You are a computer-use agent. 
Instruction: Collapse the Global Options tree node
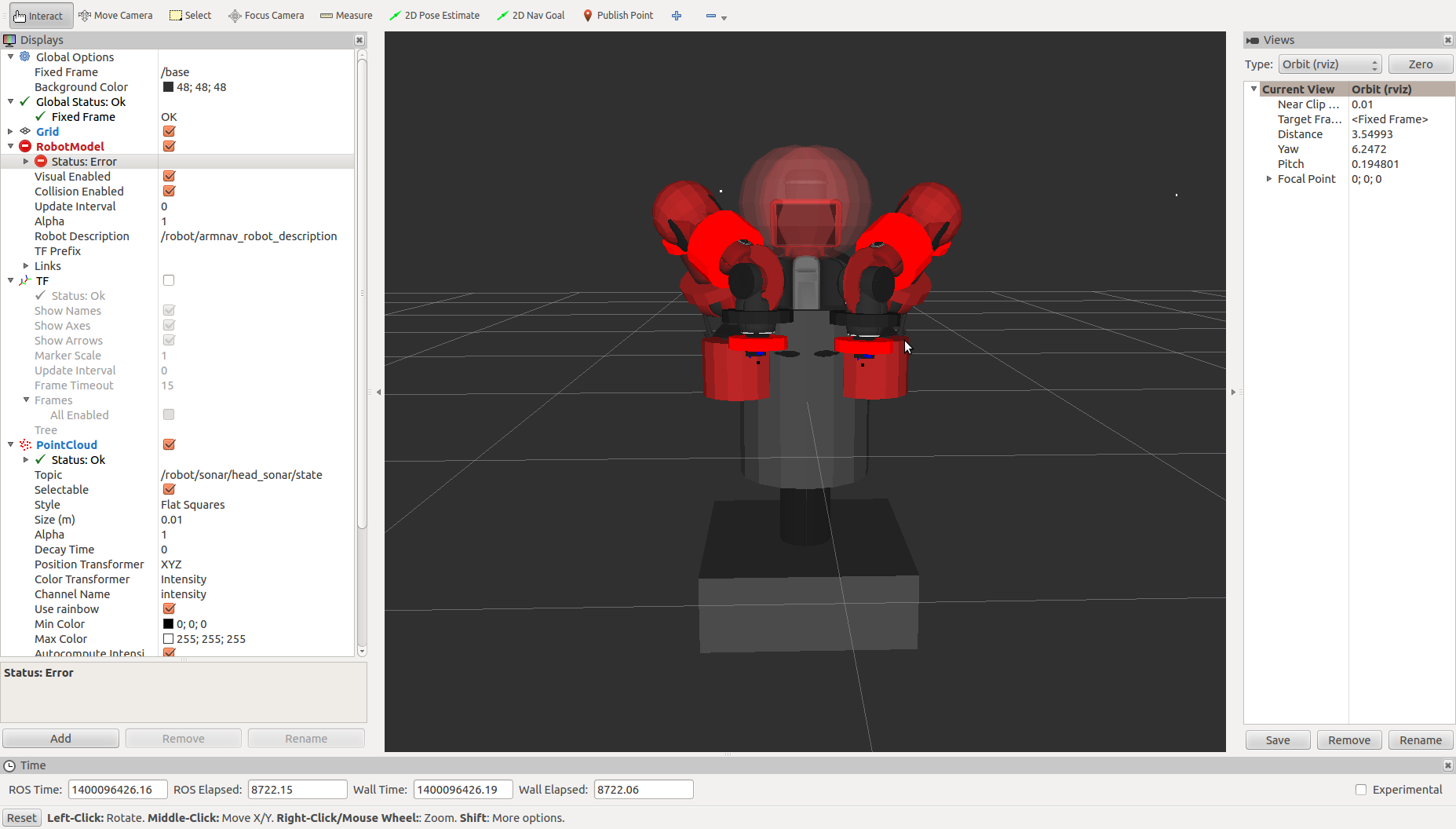pos(10,57)
